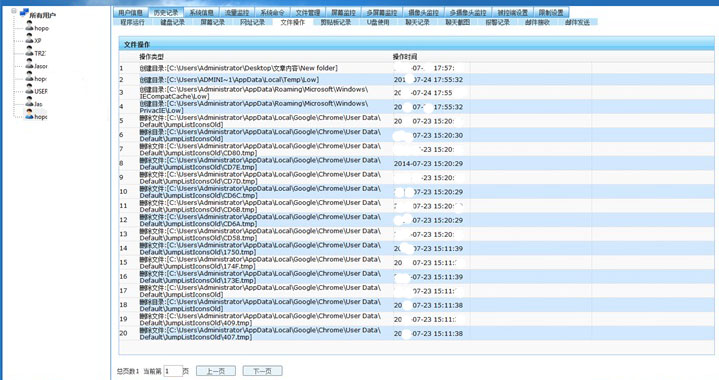
Task: Click row number 5 in the list
Action: (122, 121)
